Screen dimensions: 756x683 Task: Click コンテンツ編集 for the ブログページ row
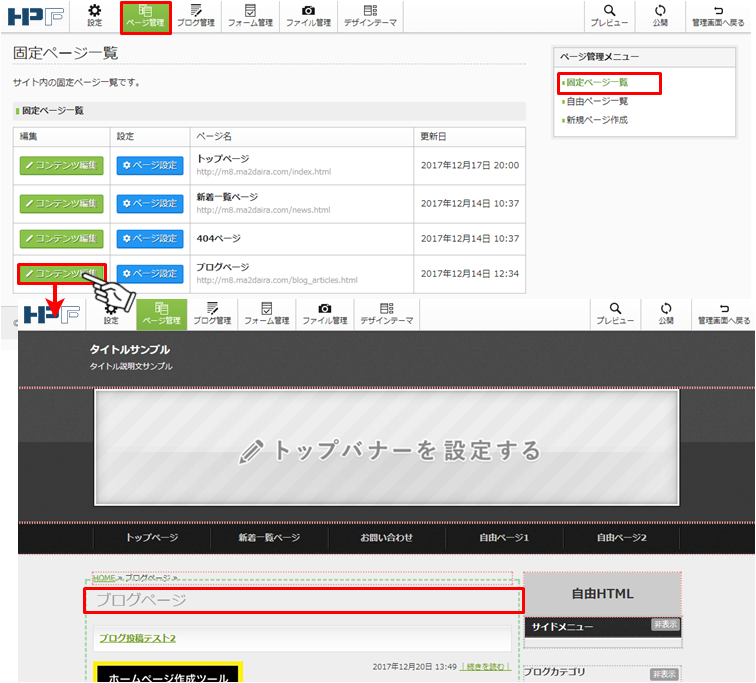[61, 273]
